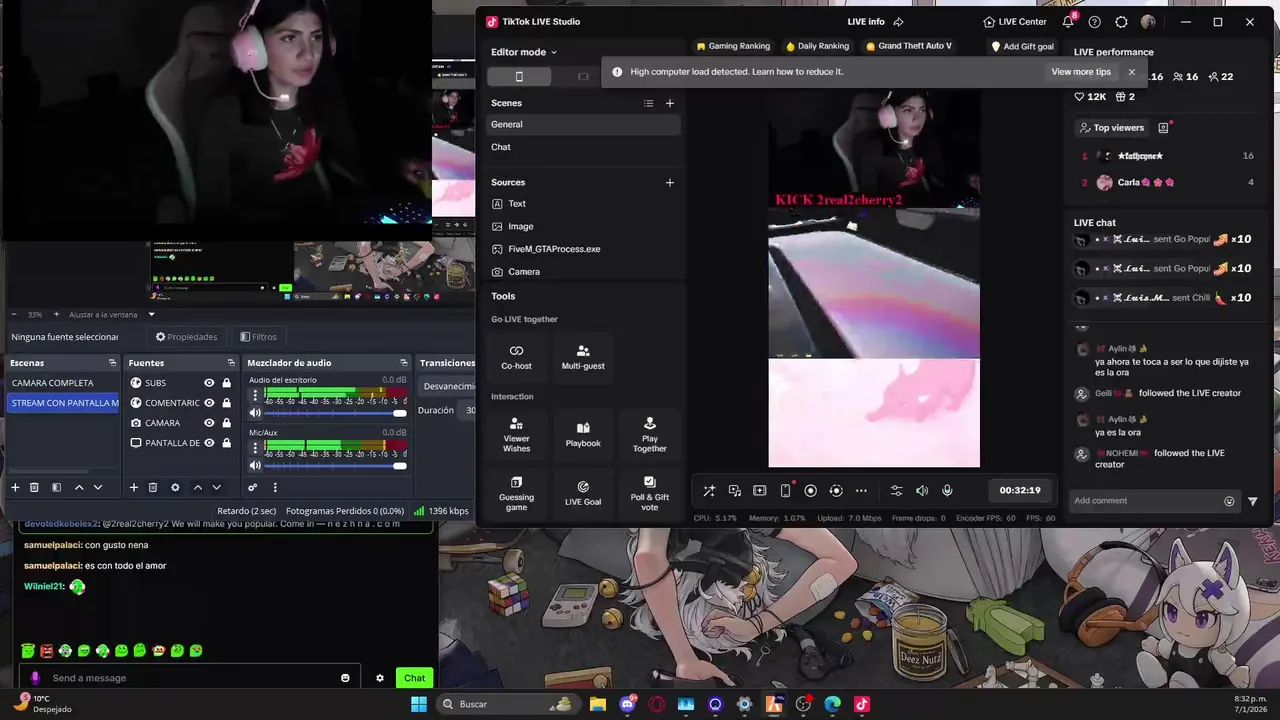
Task: Move selected OBS source up
Action: pyautogui.click(x=197, y=487)
